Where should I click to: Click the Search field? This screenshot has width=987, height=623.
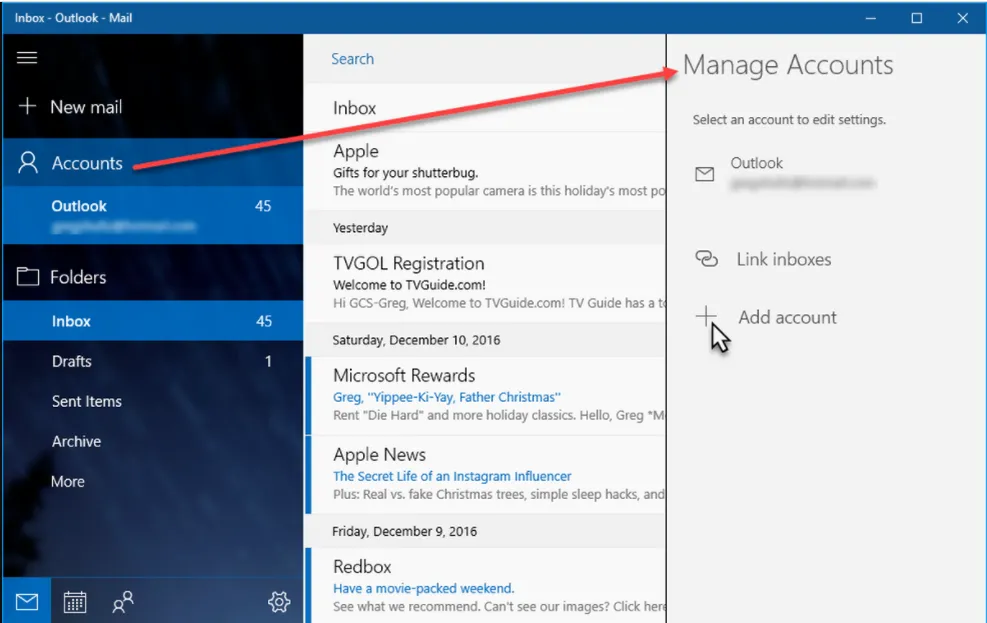490,59
